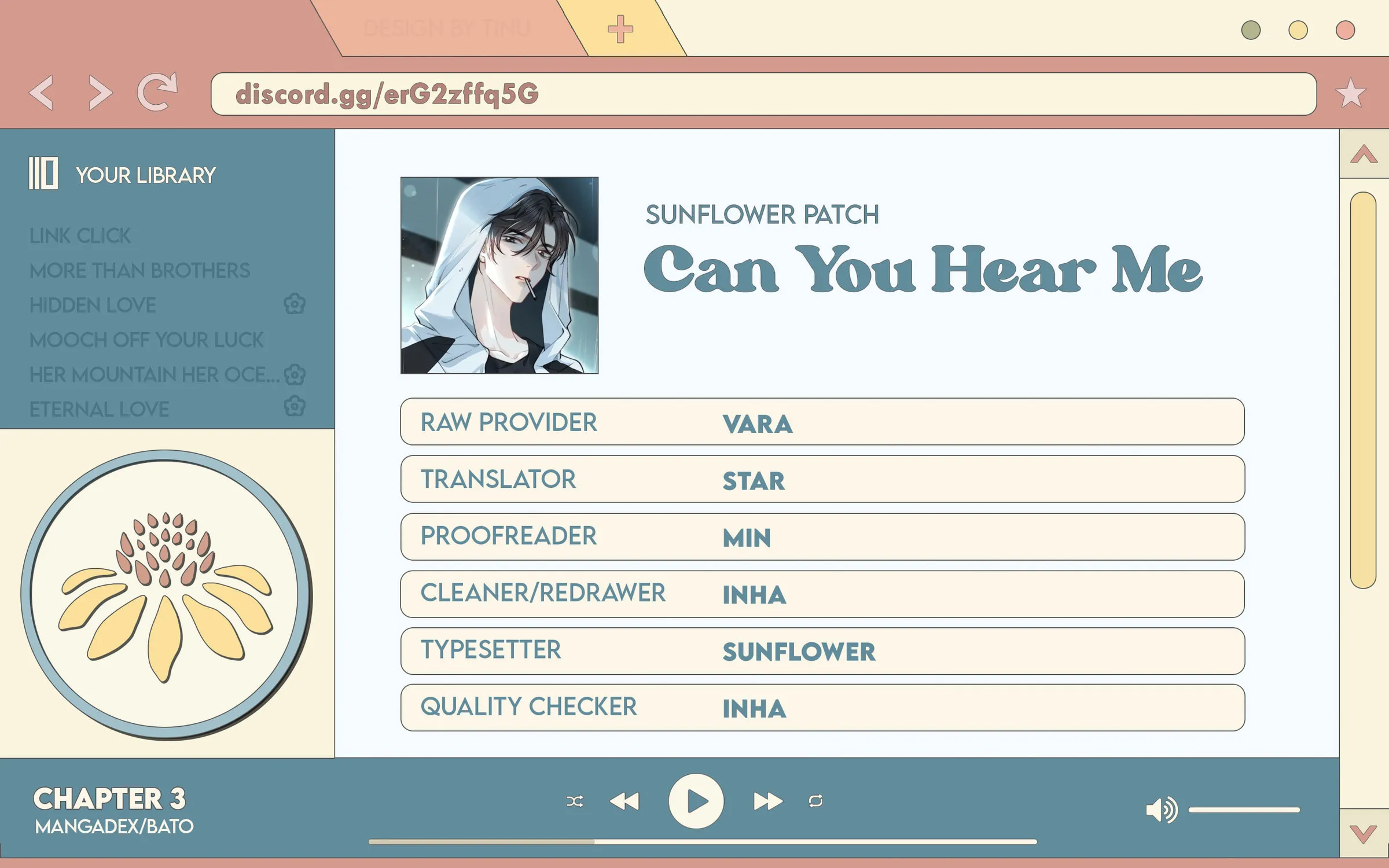Click the browser forward arrow
Viewport: 1389px width, 868px height.
(x=100, y=92)
